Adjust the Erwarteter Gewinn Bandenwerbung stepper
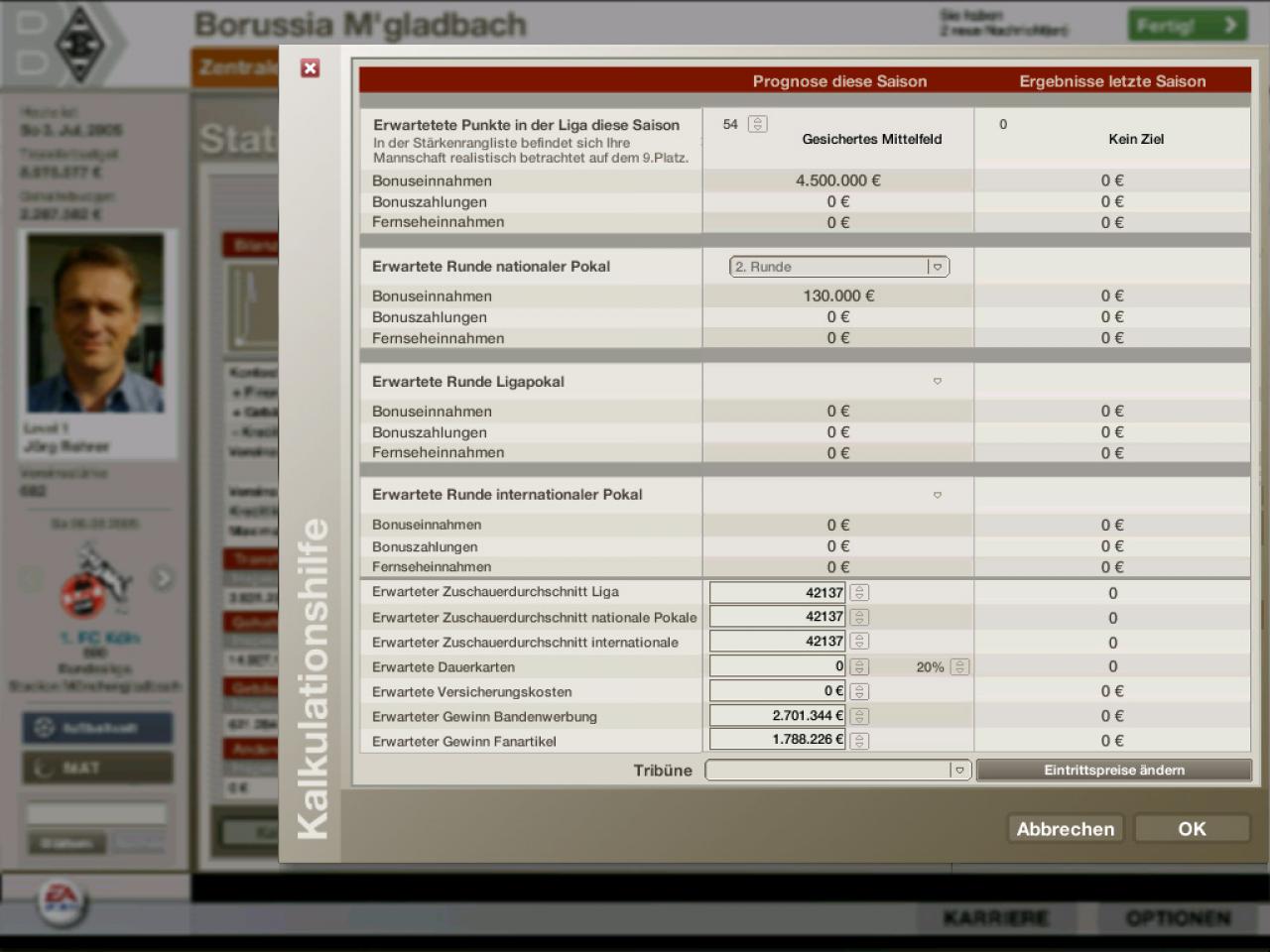1270x952 pixels. coord(859,716)
